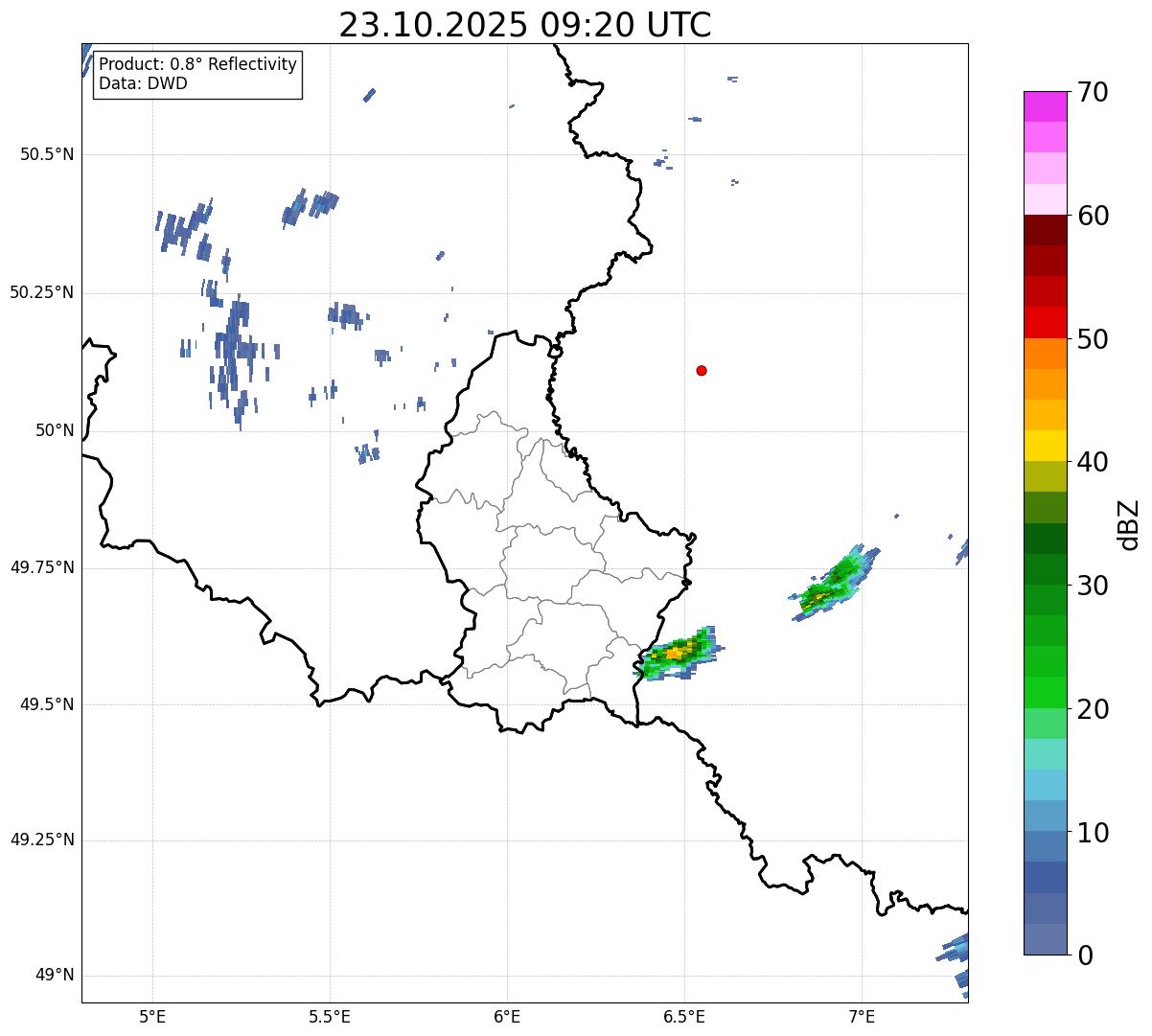
Task: Click the colorbar 0 tick label
Action: (x=1085, y=955)
